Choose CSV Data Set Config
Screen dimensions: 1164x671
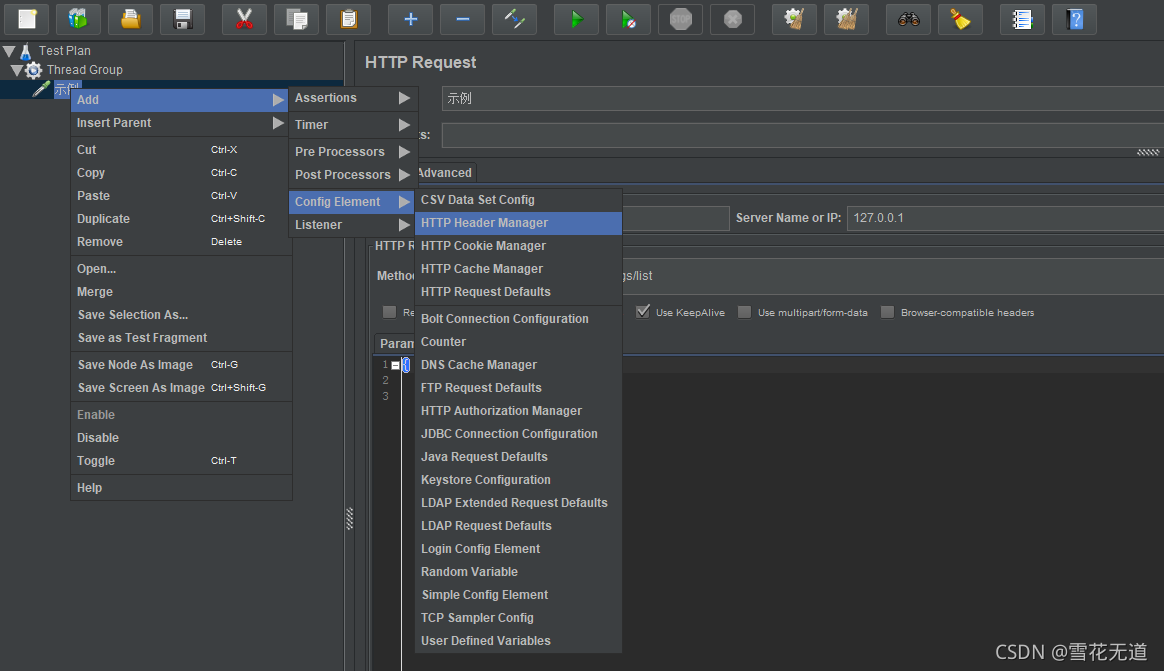[x=518, y=200]
